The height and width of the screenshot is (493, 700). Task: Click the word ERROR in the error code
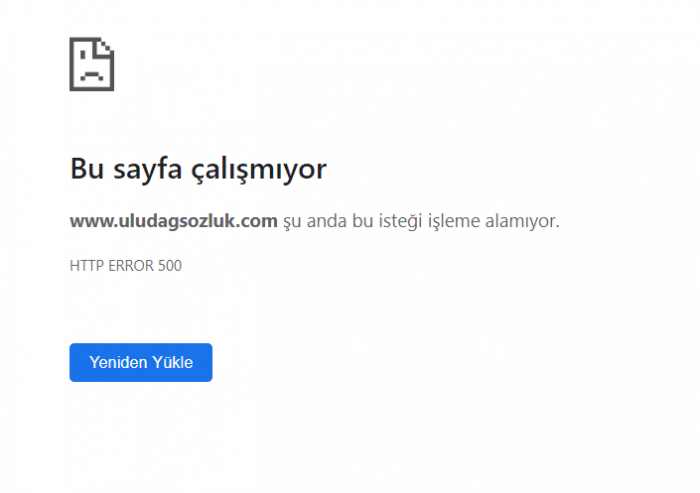[x=131, y=266]
